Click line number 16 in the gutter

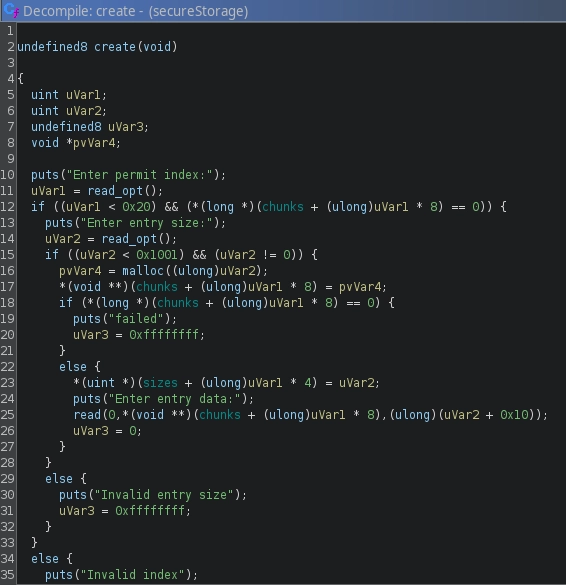(7, 271)
